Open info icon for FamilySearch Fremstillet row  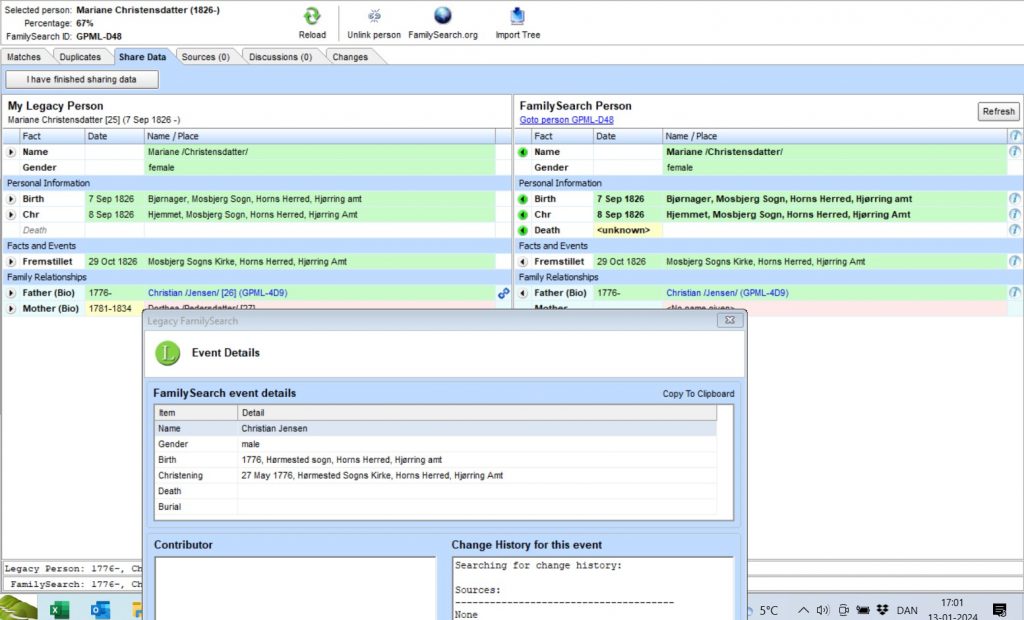click(x=1015, y=261)
